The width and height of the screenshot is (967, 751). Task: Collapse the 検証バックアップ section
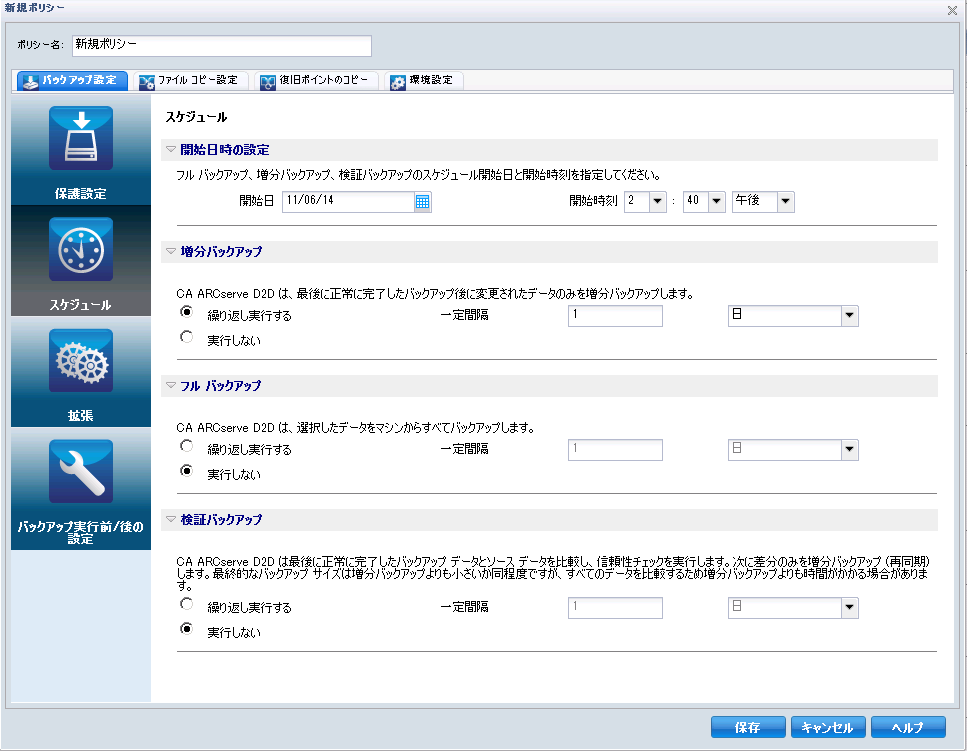tap(171, 519)
